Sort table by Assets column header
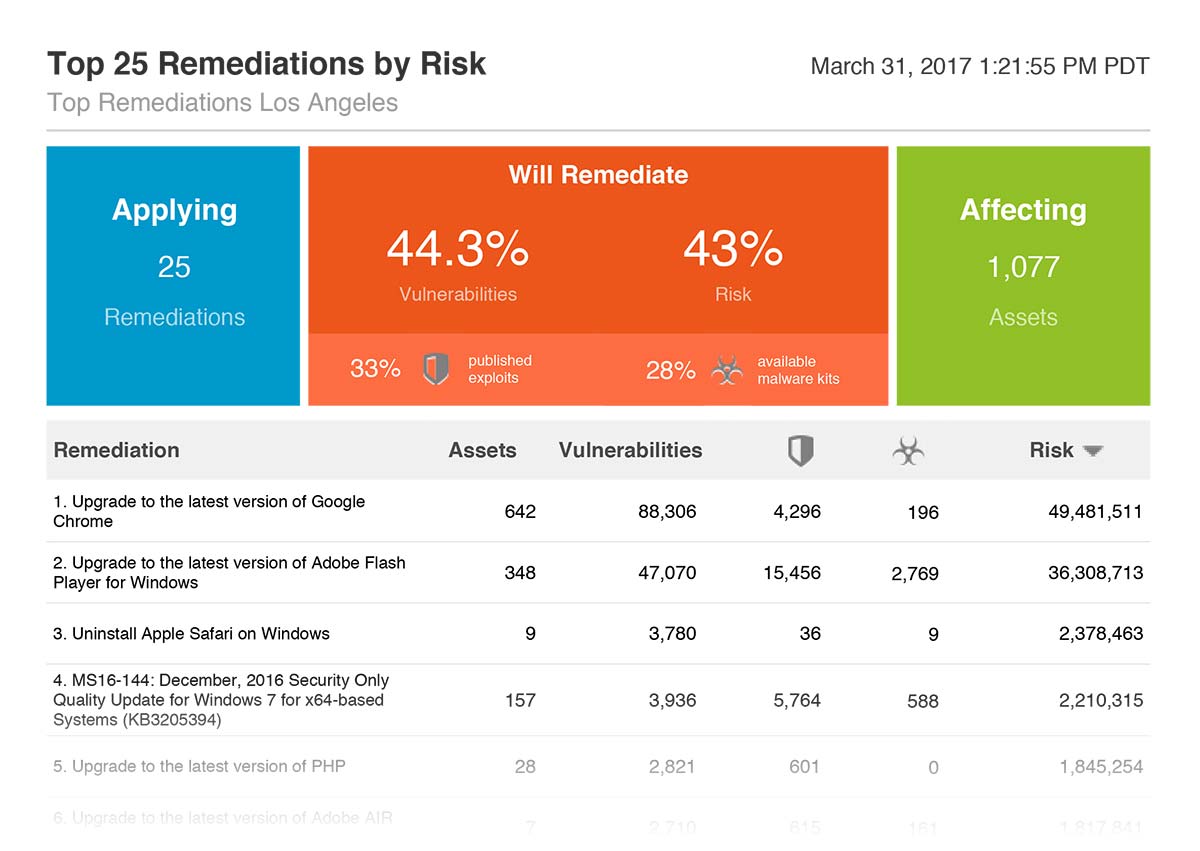 pos(482,450)
